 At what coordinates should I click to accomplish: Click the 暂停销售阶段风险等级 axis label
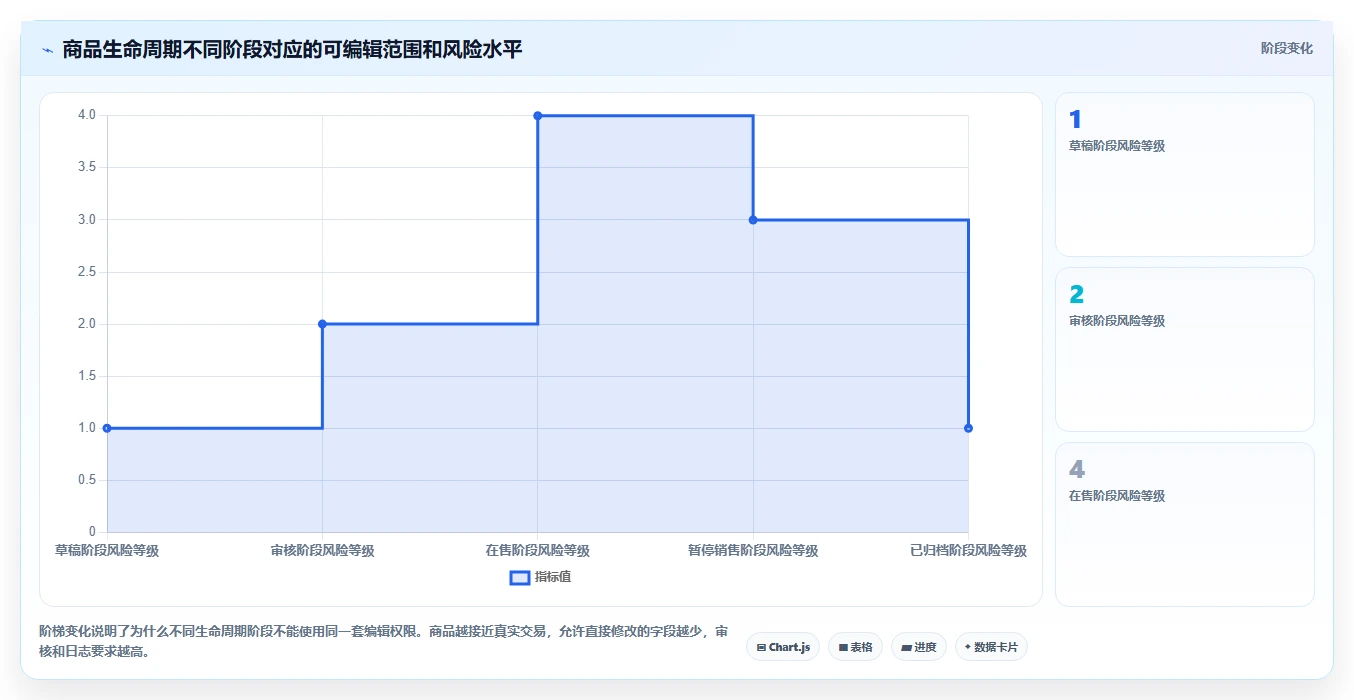tap(753, 550)
